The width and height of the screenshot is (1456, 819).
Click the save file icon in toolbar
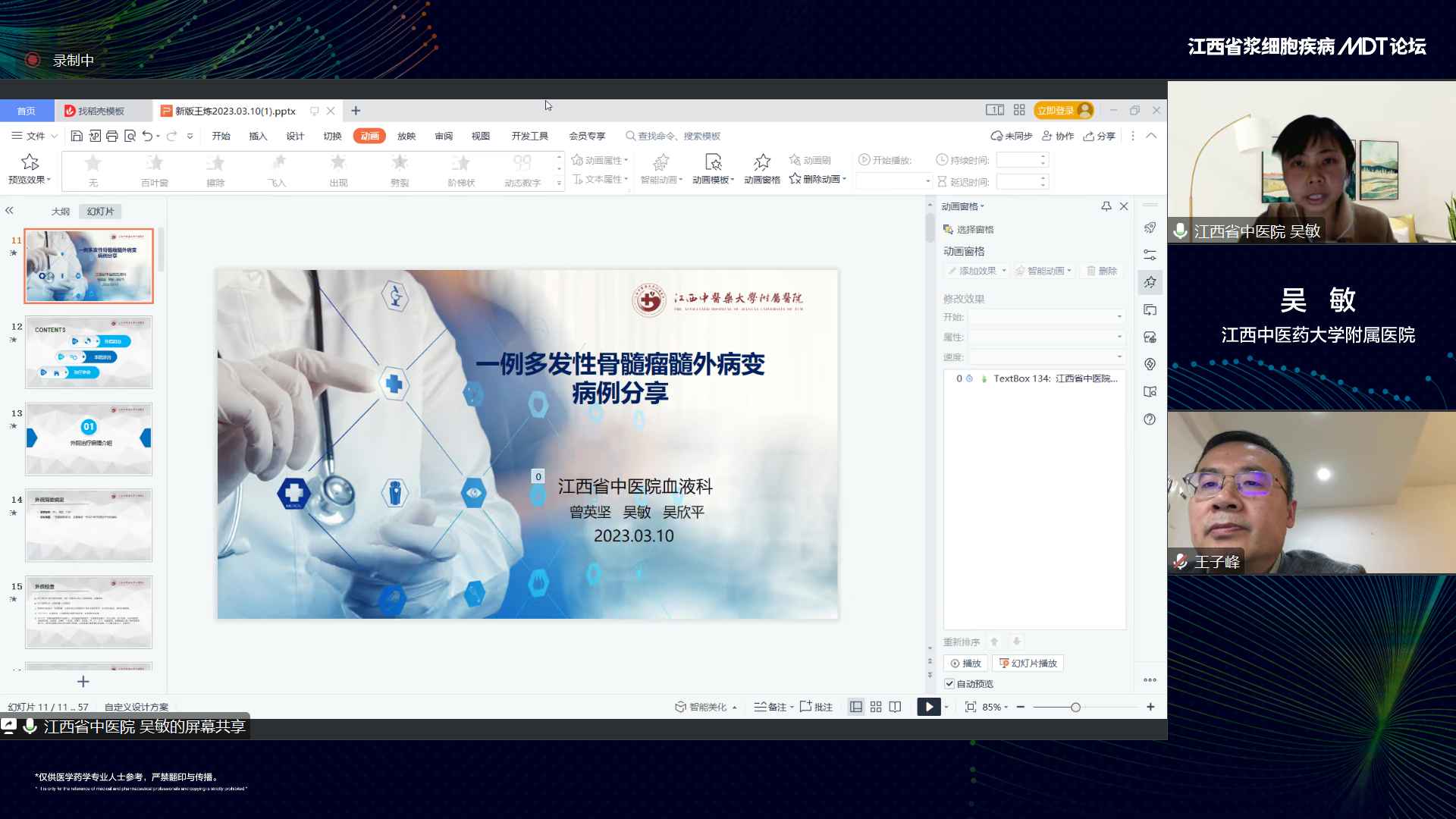click(x=77, y=136)
